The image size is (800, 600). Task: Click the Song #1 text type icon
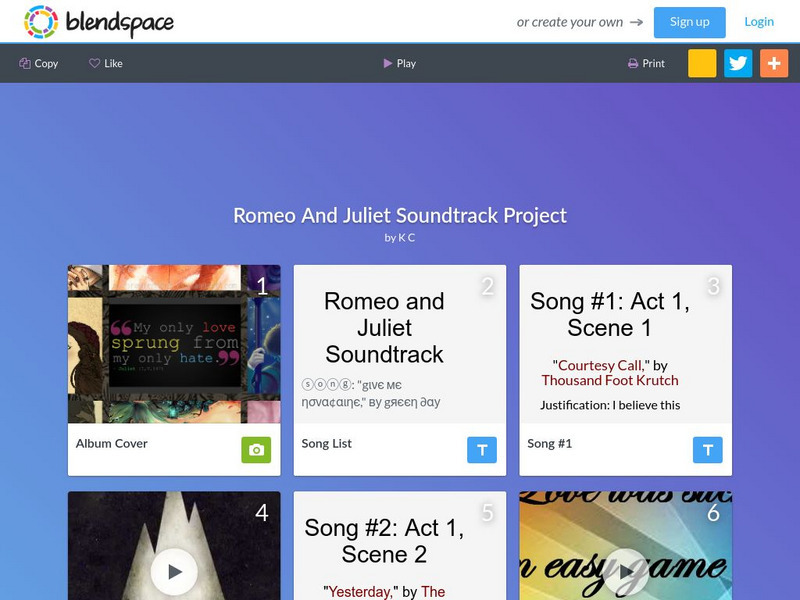tap(708, 450)
